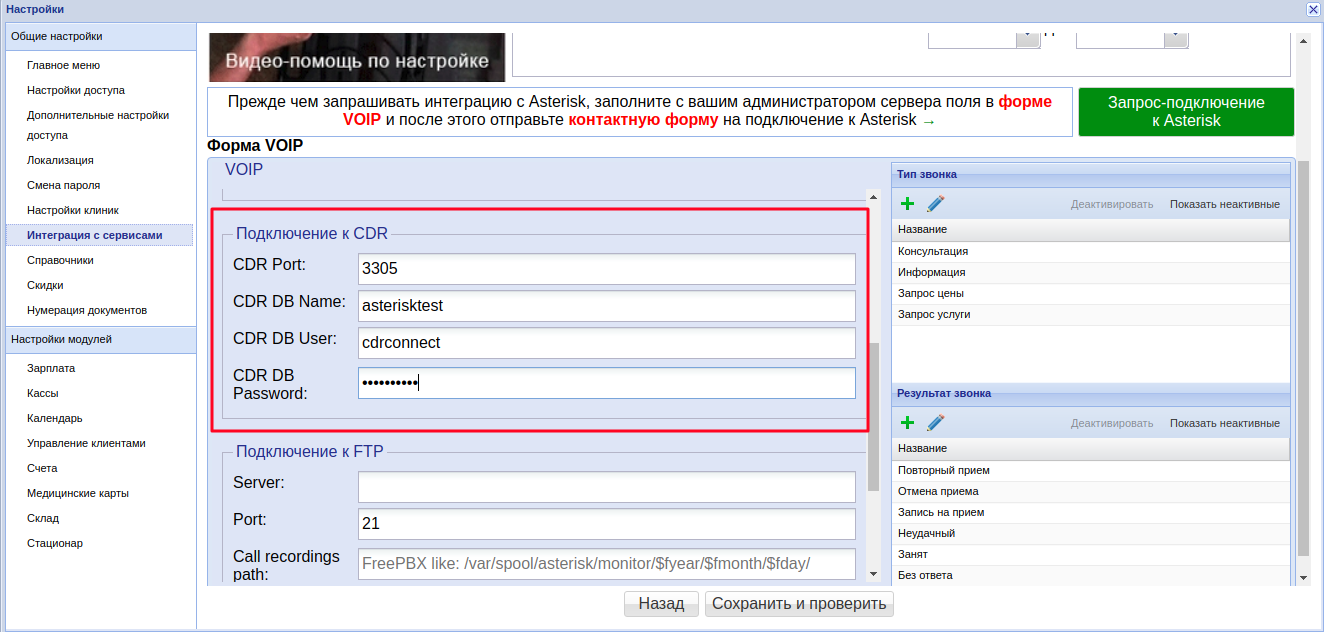
Task: Focus the Call recordings path field
Action: pyautogui.click(x=607, y=564)
